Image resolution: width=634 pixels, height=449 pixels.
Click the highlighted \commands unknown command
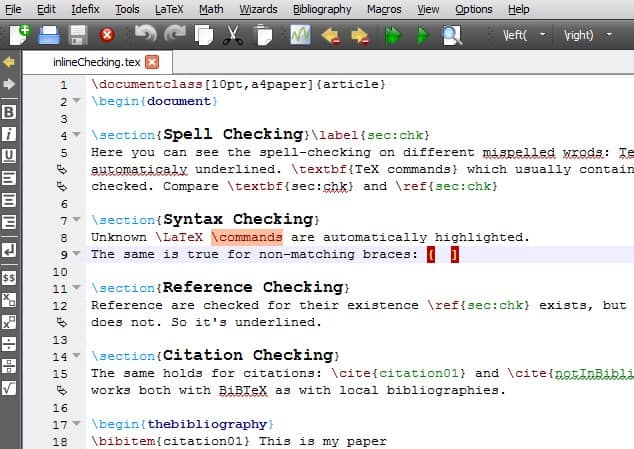click(x=247, y=237)
